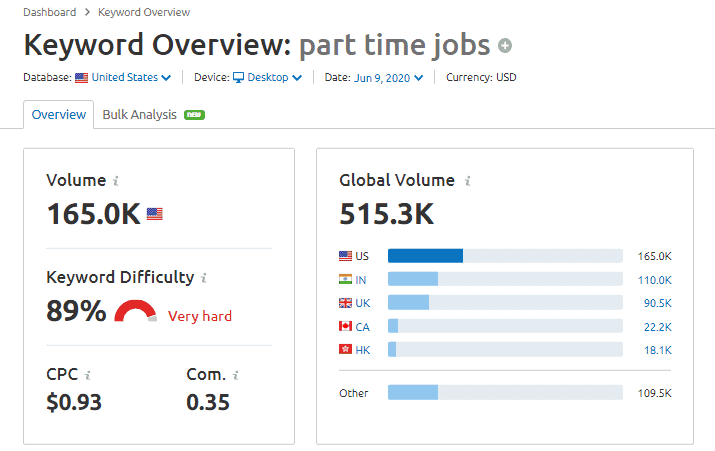Open the Desktop device dropdown

click(267, 77)
